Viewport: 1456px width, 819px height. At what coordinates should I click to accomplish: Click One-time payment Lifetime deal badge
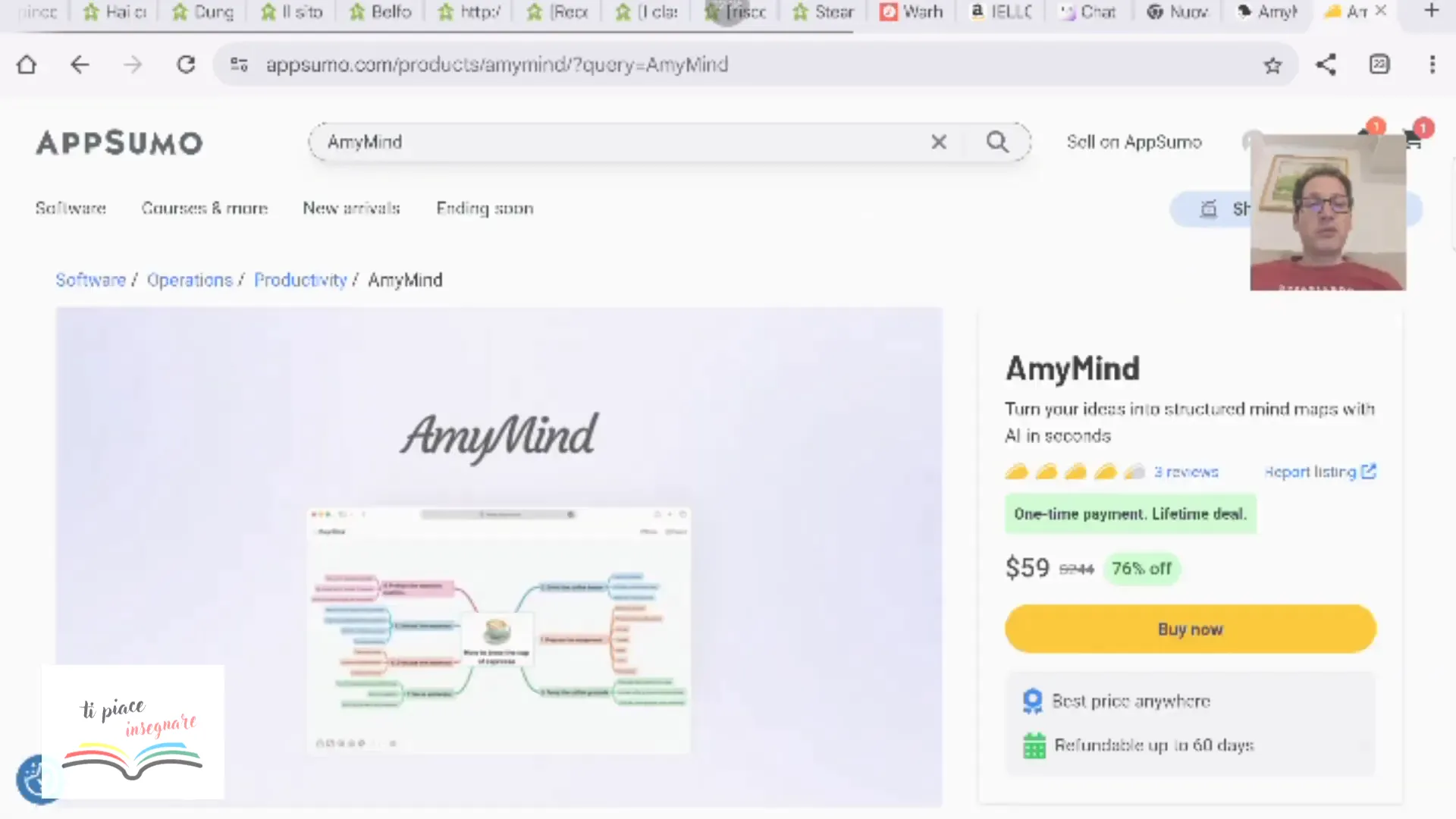pos(1131,514)
